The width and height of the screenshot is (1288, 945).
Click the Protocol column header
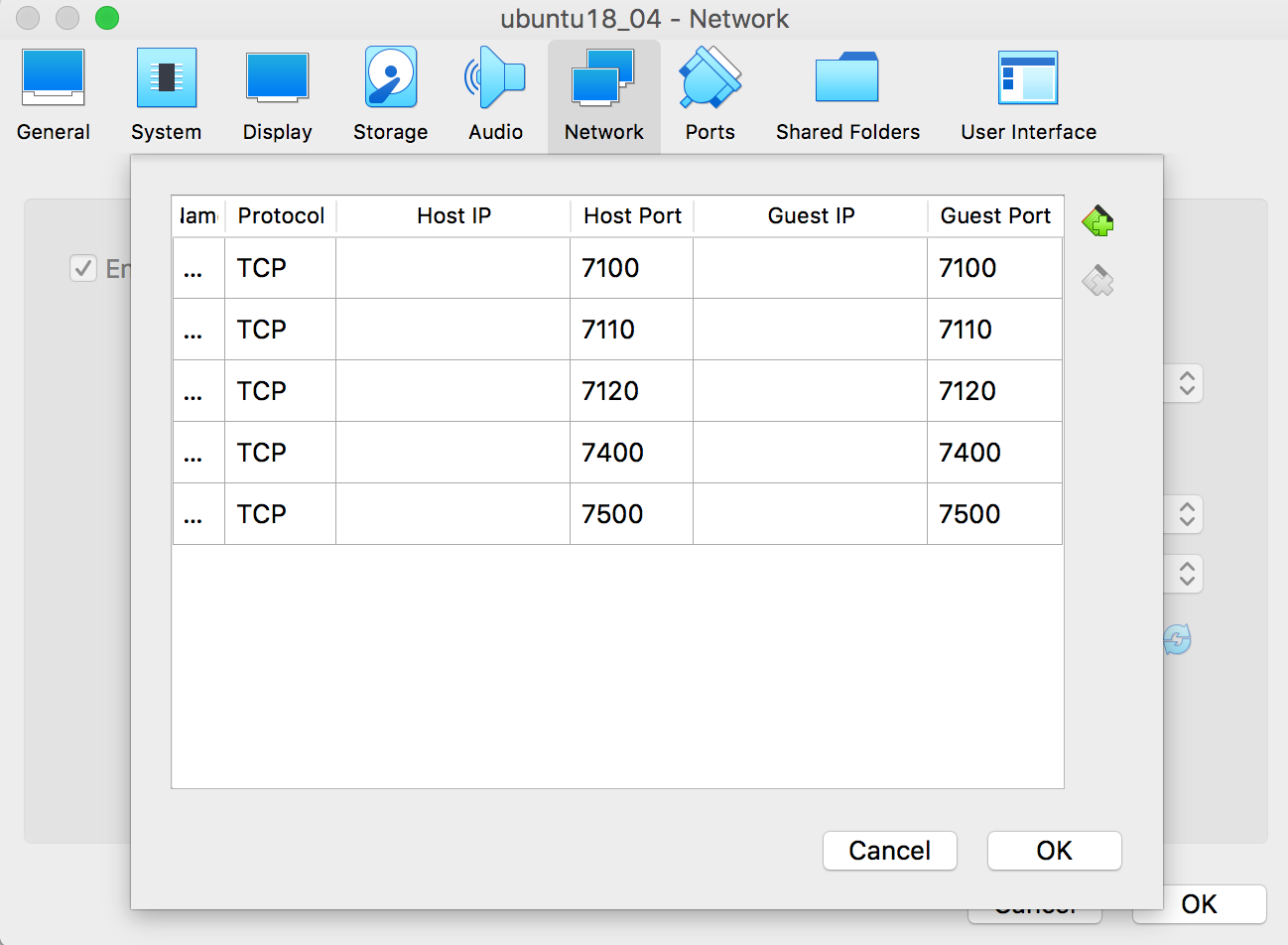[281, 216]
